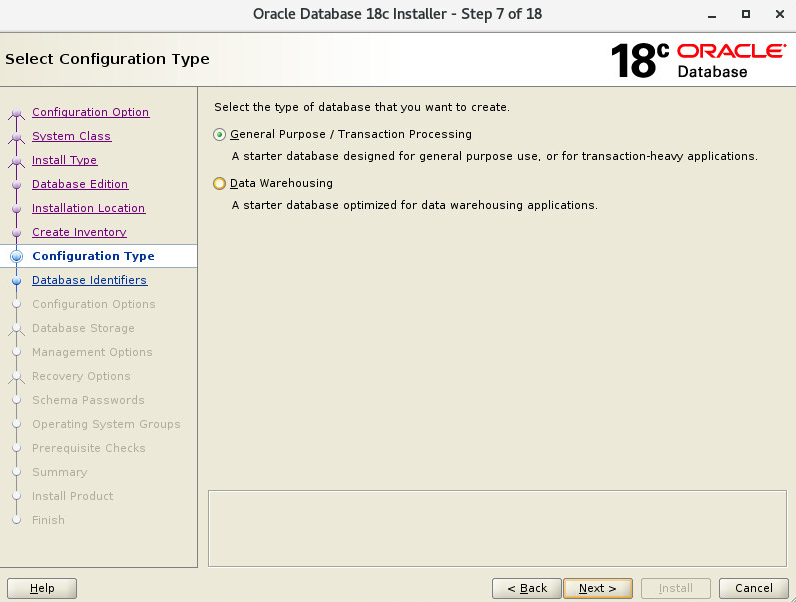Open Help for this step
Viewport: 796px width, 602px height.
click(42, 588)
